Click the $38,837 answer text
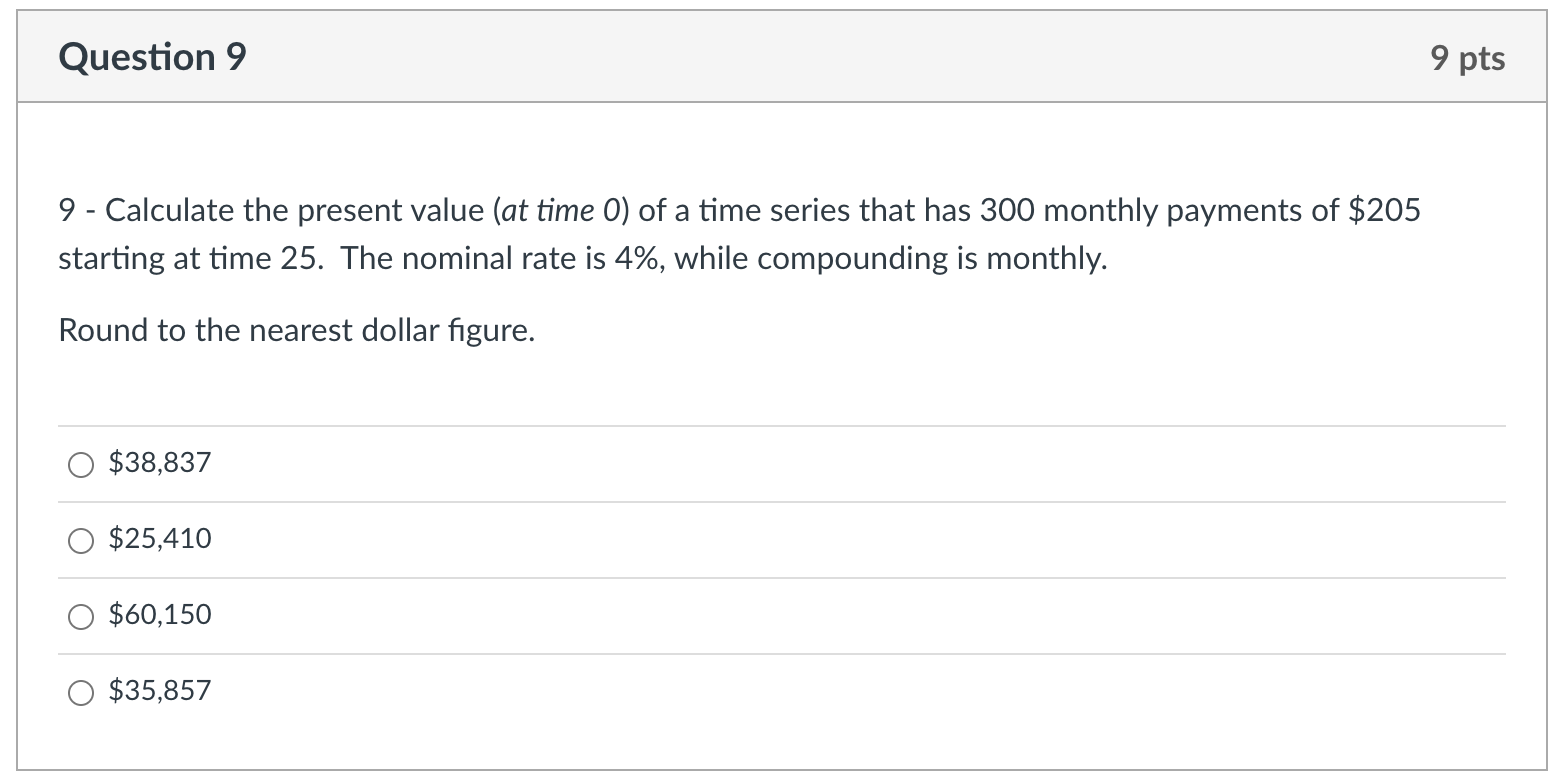The width and height of the screenshot is (1560, 784). [x=157, y=462]
